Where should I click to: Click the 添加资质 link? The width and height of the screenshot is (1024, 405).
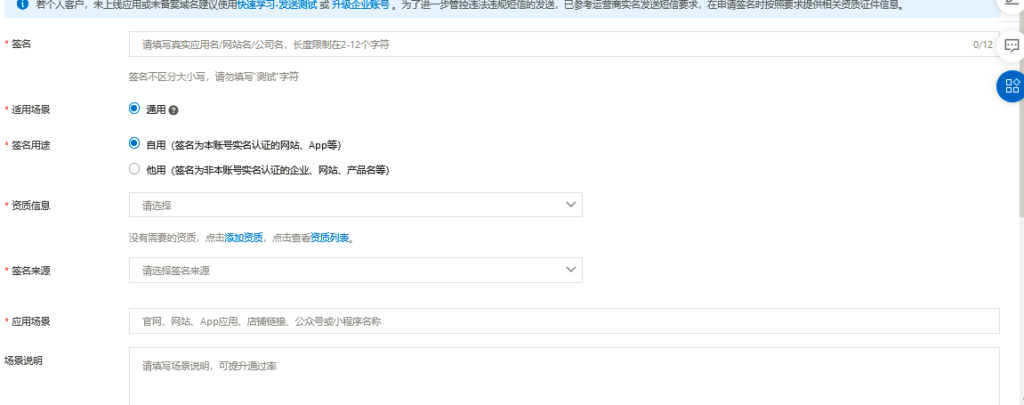point(244,238)
